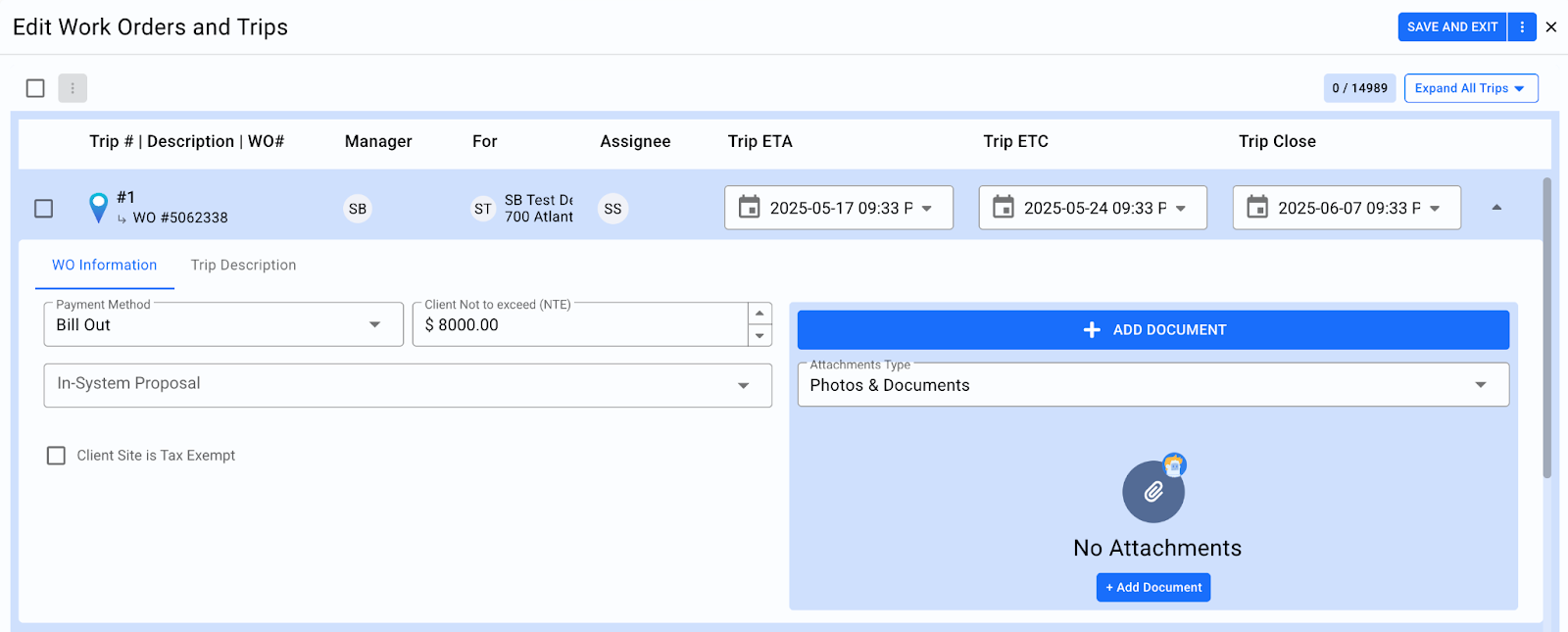Click the SAVE AND EXIT button
This screenshot has width=1568, height=632.
pos(1452,27)
